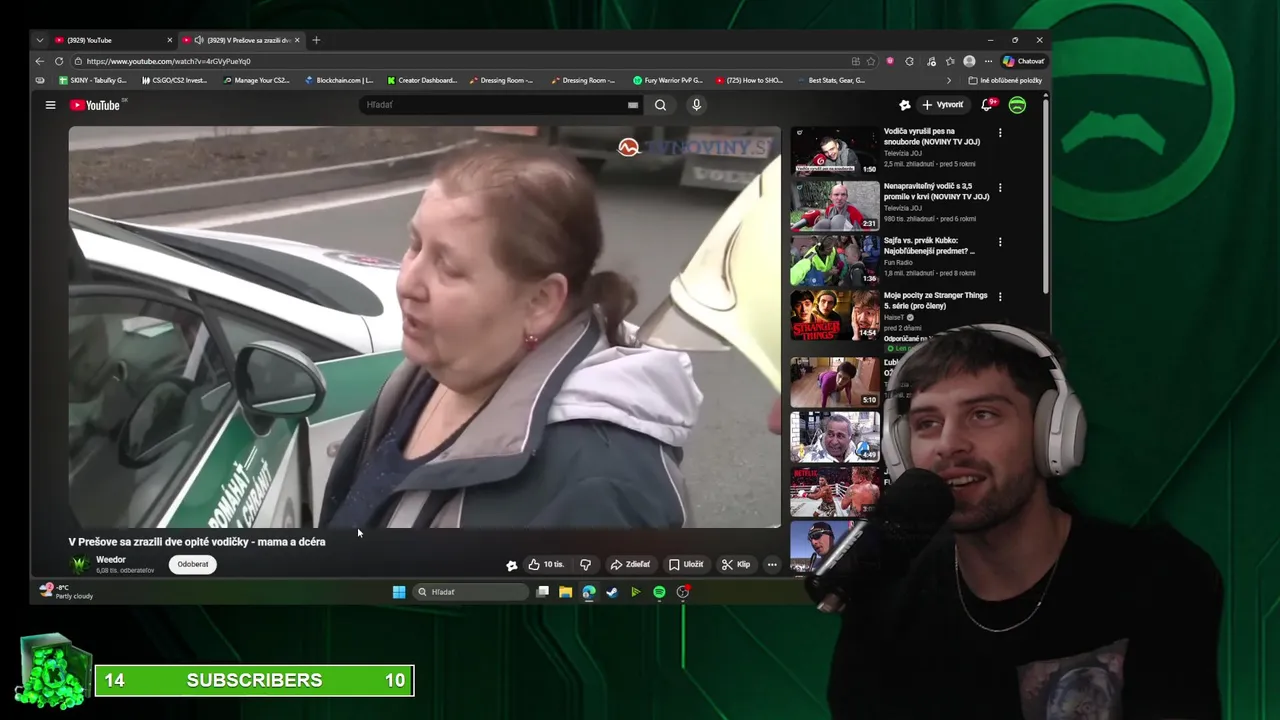The image size is (1280, 720).
Task: Open Iné obľúbené položky folder
Action: pyautogui.click(x=1005, y=80)
